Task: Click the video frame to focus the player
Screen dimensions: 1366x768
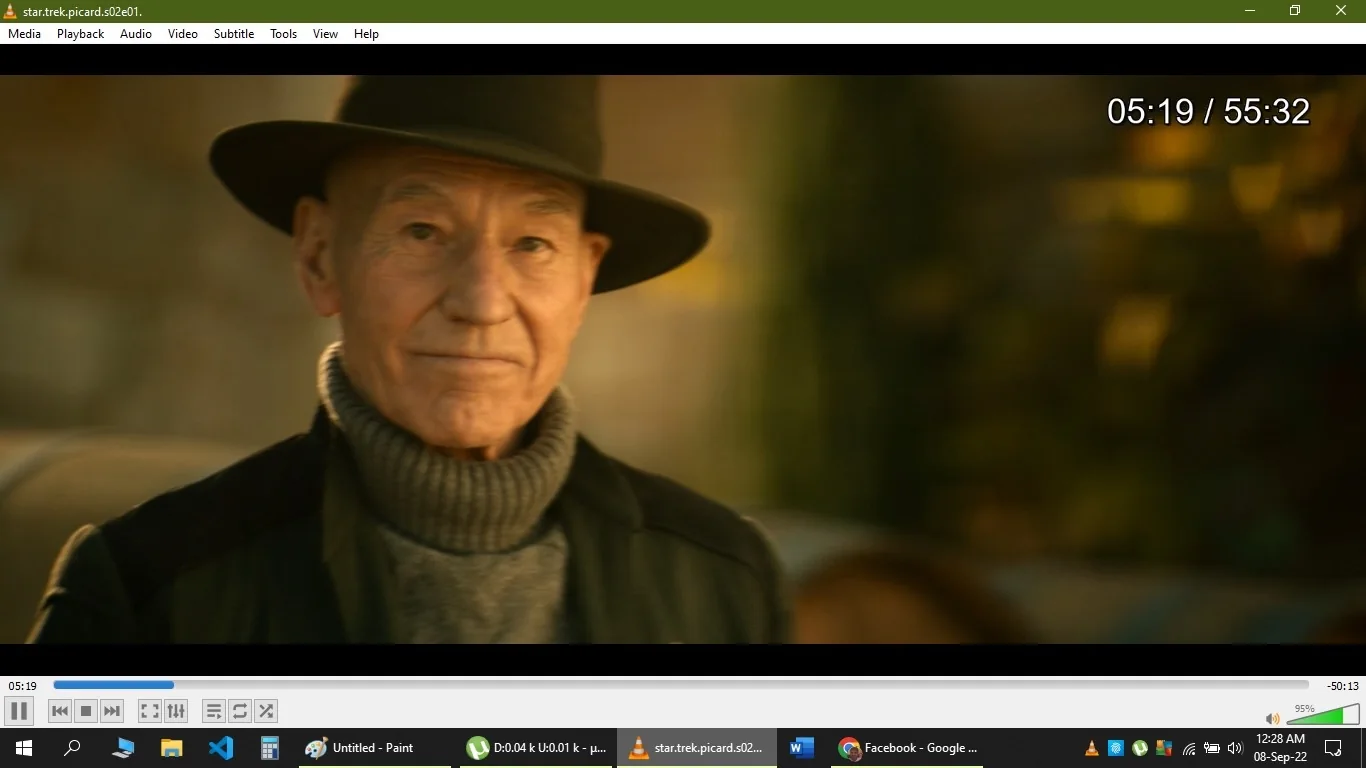Action: click(683, 360)
